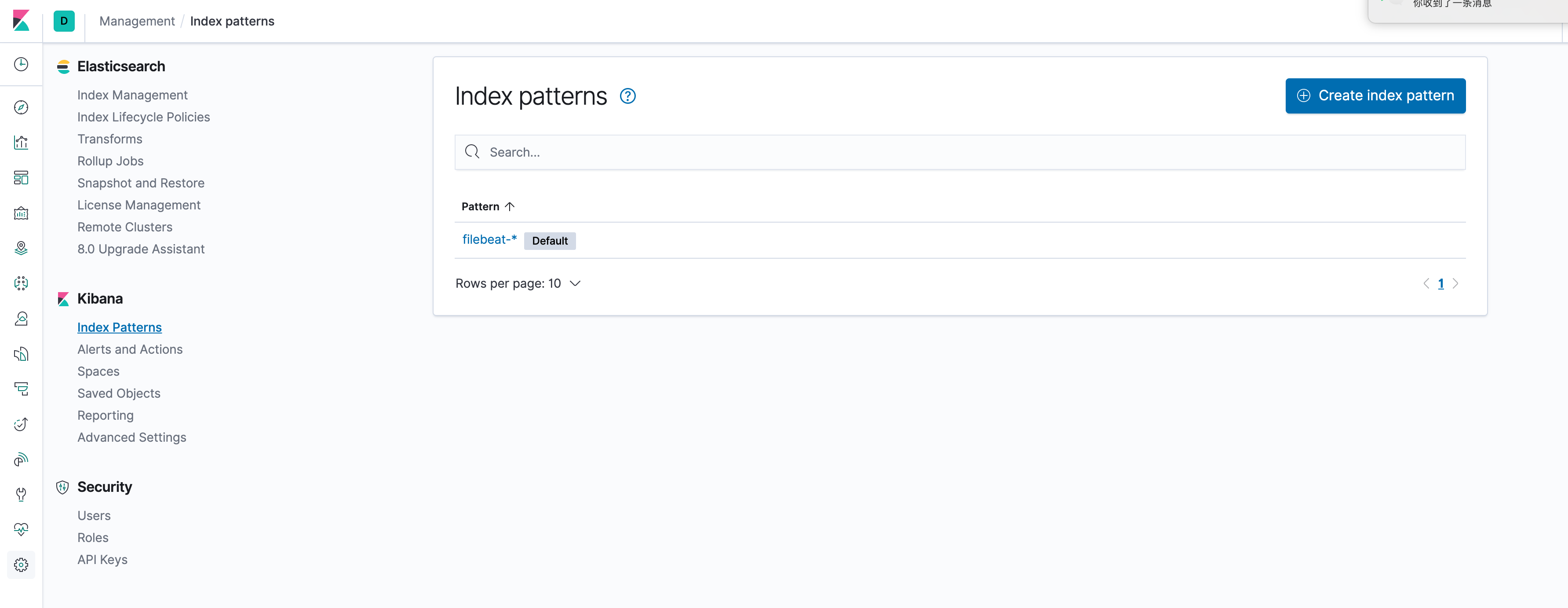This screenshot has height=608, width=1568.
Task: Open the space selector D avatar
Action: (x=64, y=21)
